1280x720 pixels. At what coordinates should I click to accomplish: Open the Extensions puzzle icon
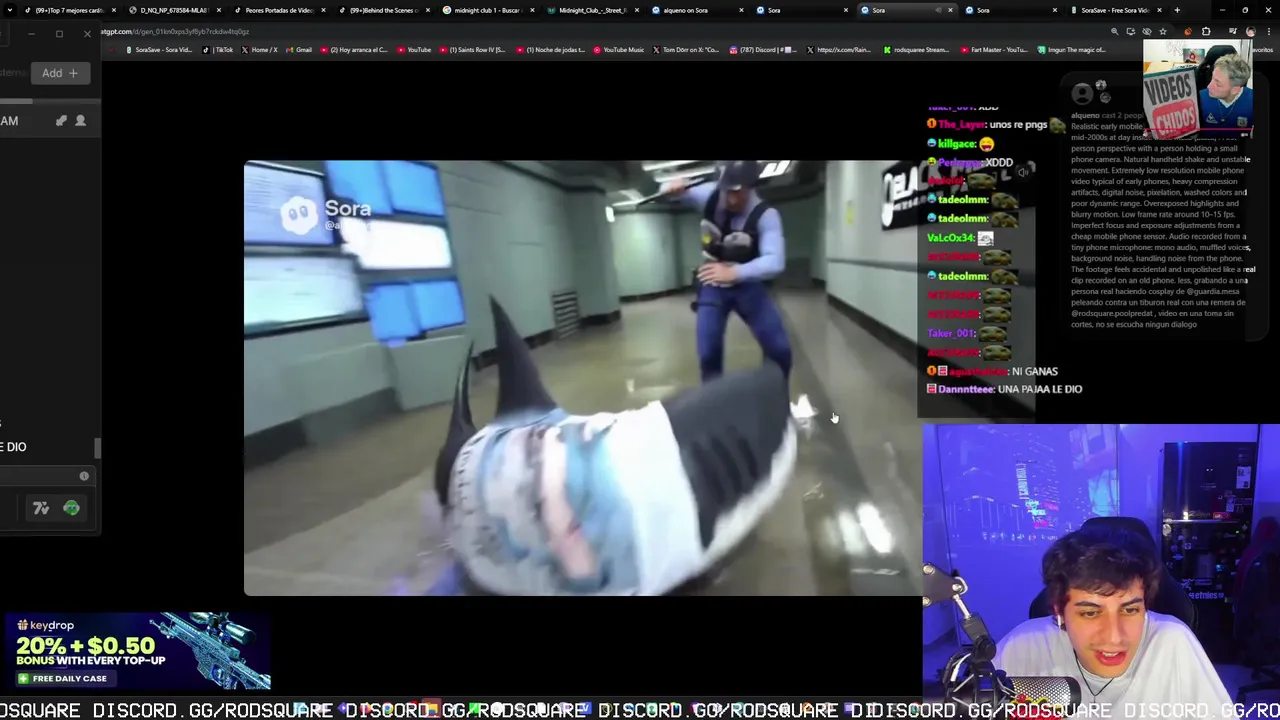point(1205,32)
